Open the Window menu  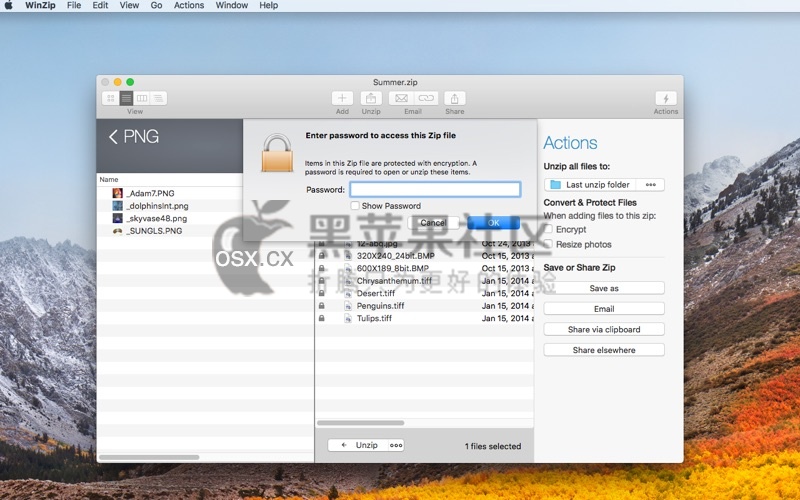click(232, 5)
